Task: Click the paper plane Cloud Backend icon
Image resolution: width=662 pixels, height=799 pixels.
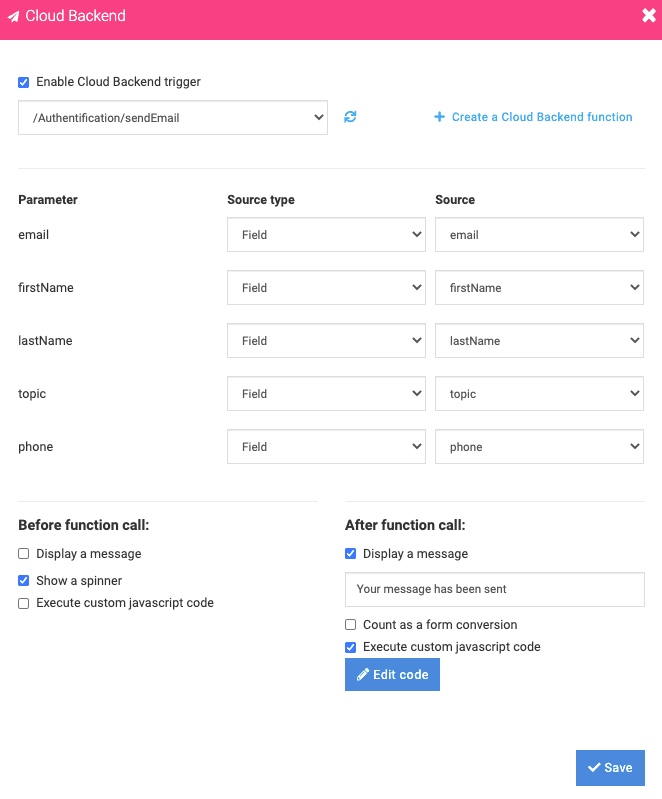Action: pyautogui.click(x=14, y=16)
